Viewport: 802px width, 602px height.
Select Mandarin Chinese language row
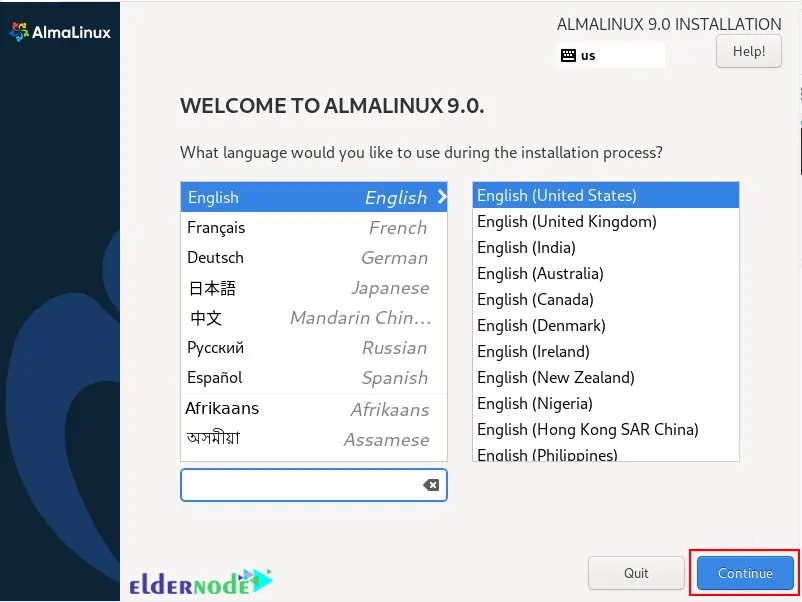[314, 318]
